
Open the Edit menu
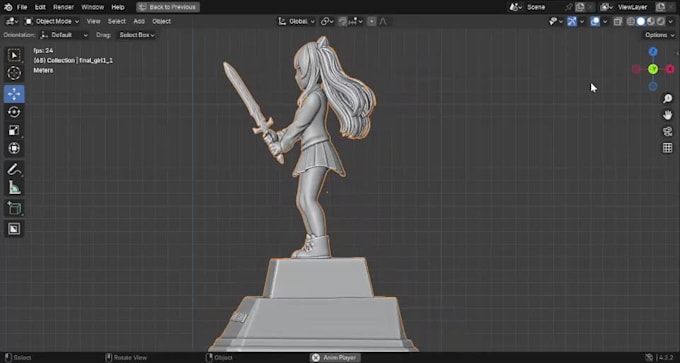pos(40,7)
